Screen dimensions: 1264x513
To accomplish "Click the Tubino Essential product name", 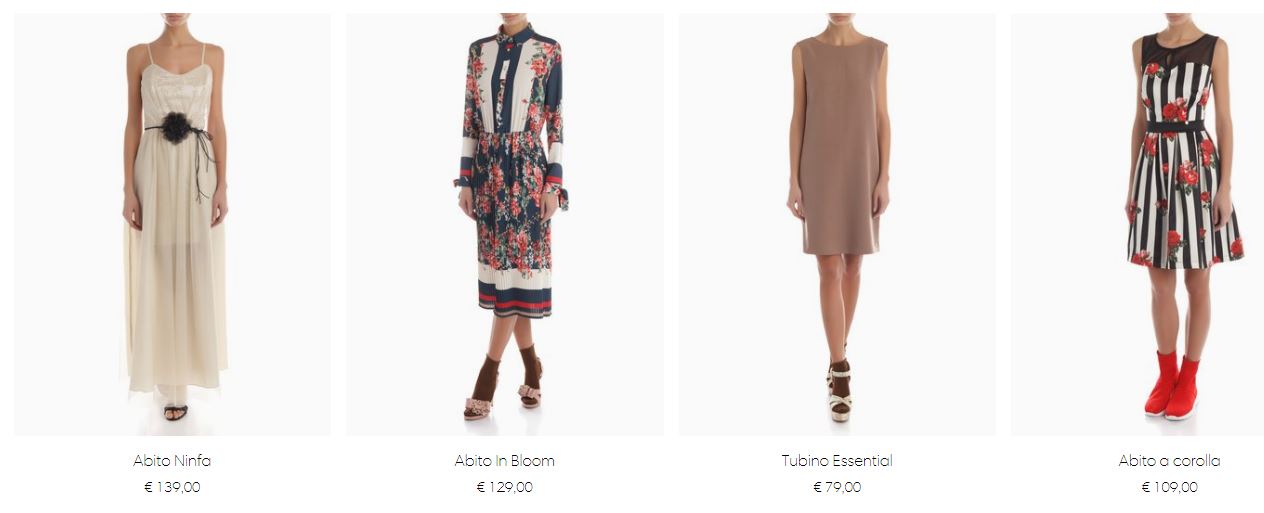I will pyautogui.click(x=837, y=461).
